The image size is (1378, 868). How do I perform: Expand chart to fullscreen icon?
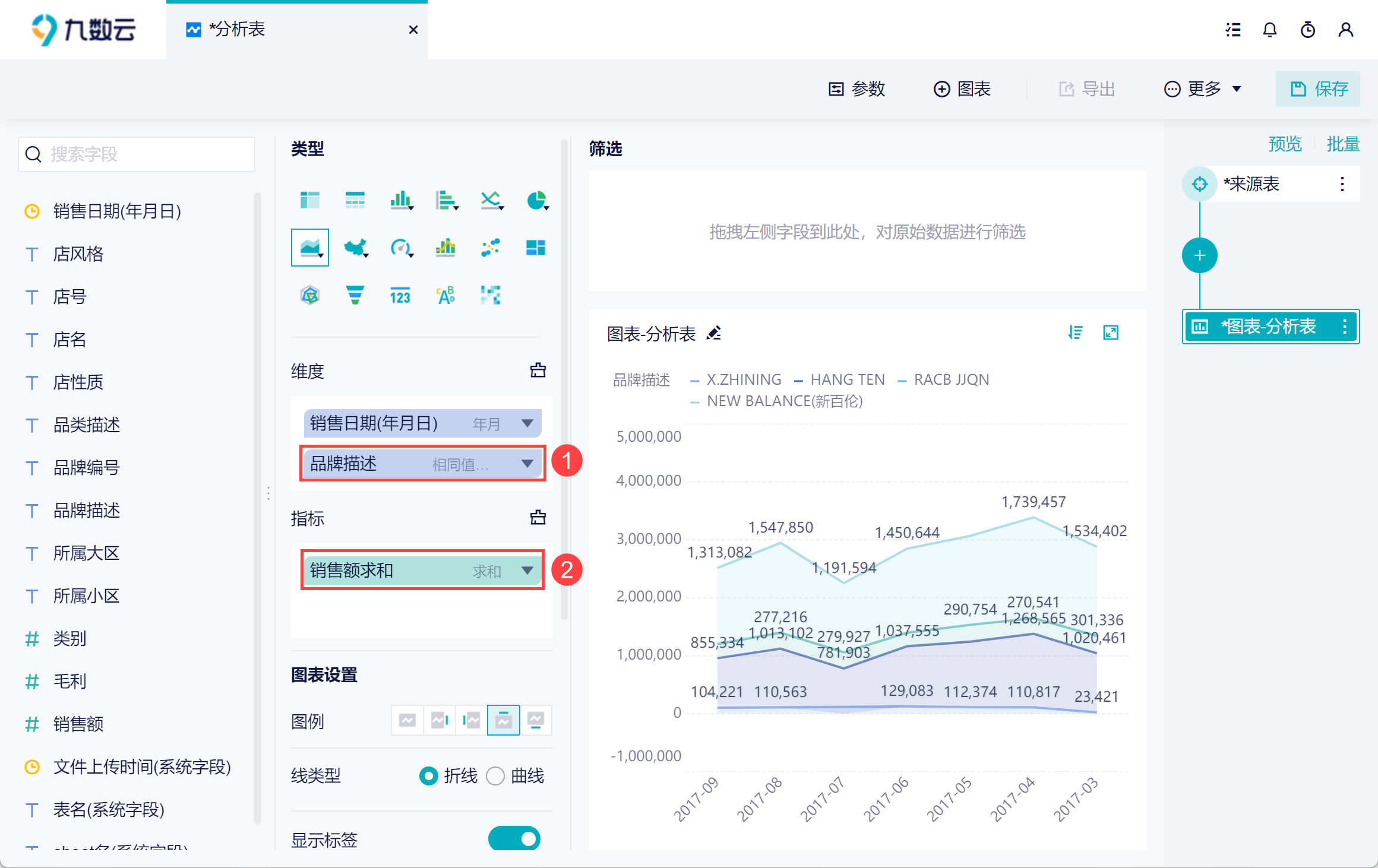(1111, 332)
